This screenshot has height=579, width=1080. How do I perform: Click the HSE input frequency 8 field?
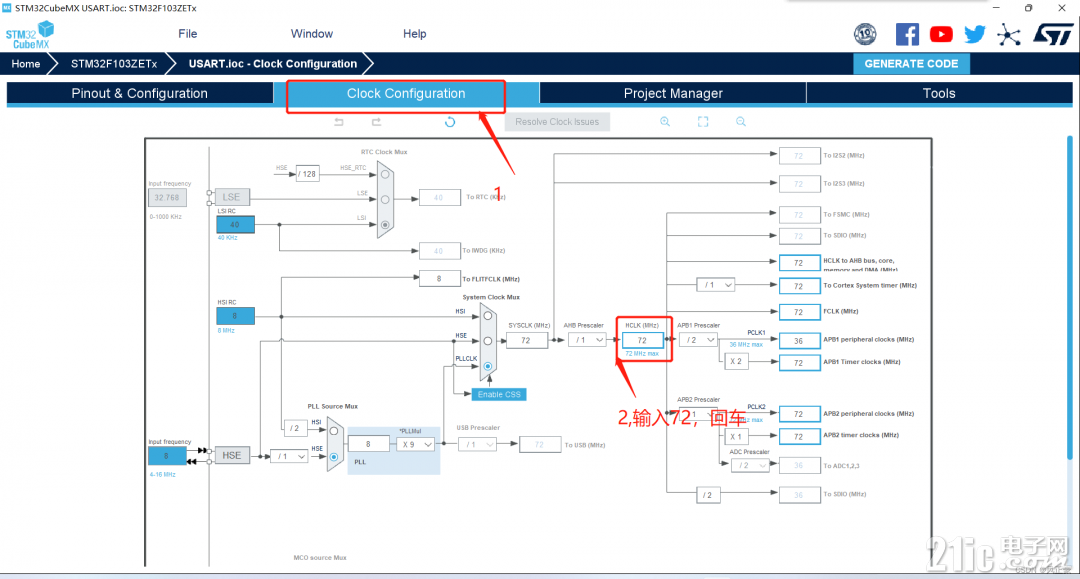coord(167,456)
